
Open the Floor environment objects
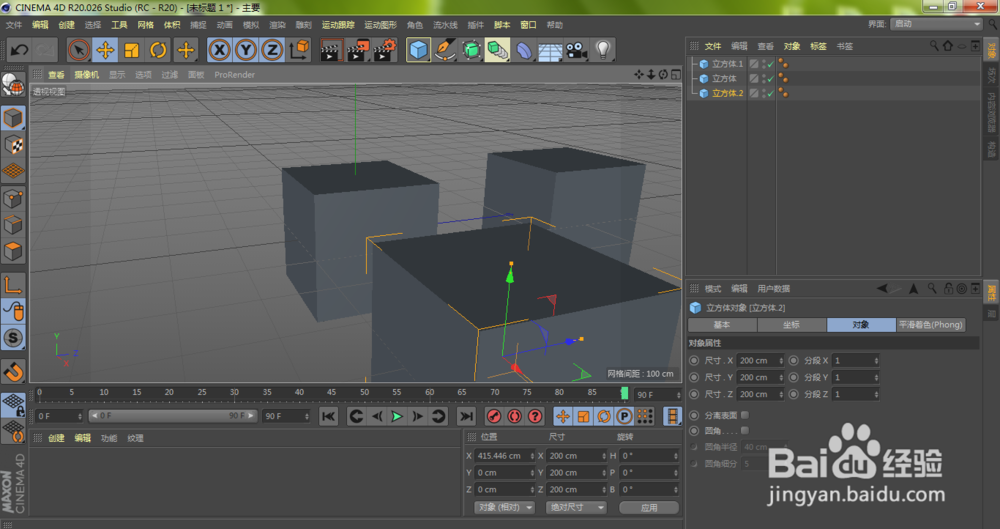coord(550,50)
